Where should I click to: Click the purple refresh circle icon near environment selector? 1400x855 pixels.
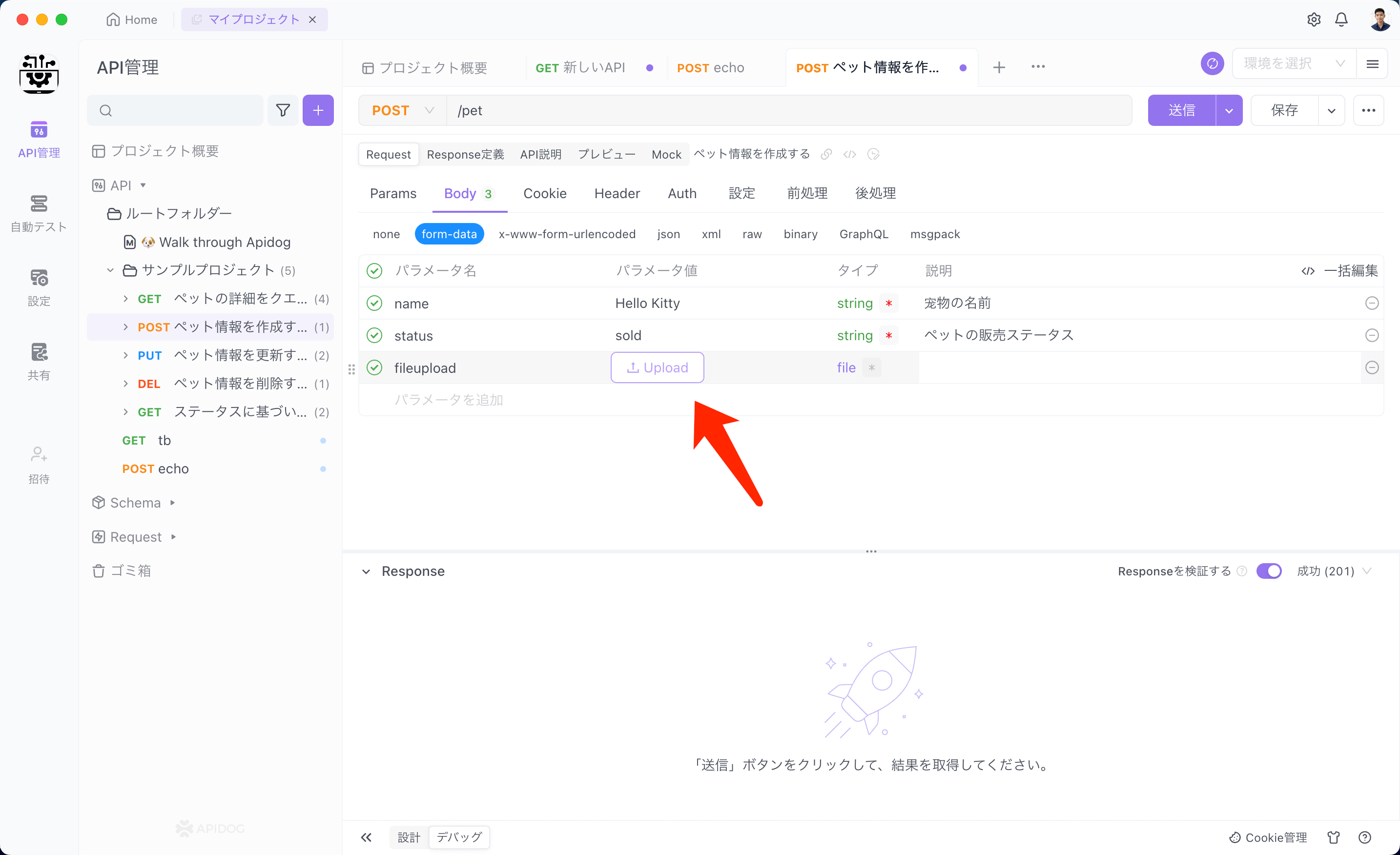(1212, 63)
